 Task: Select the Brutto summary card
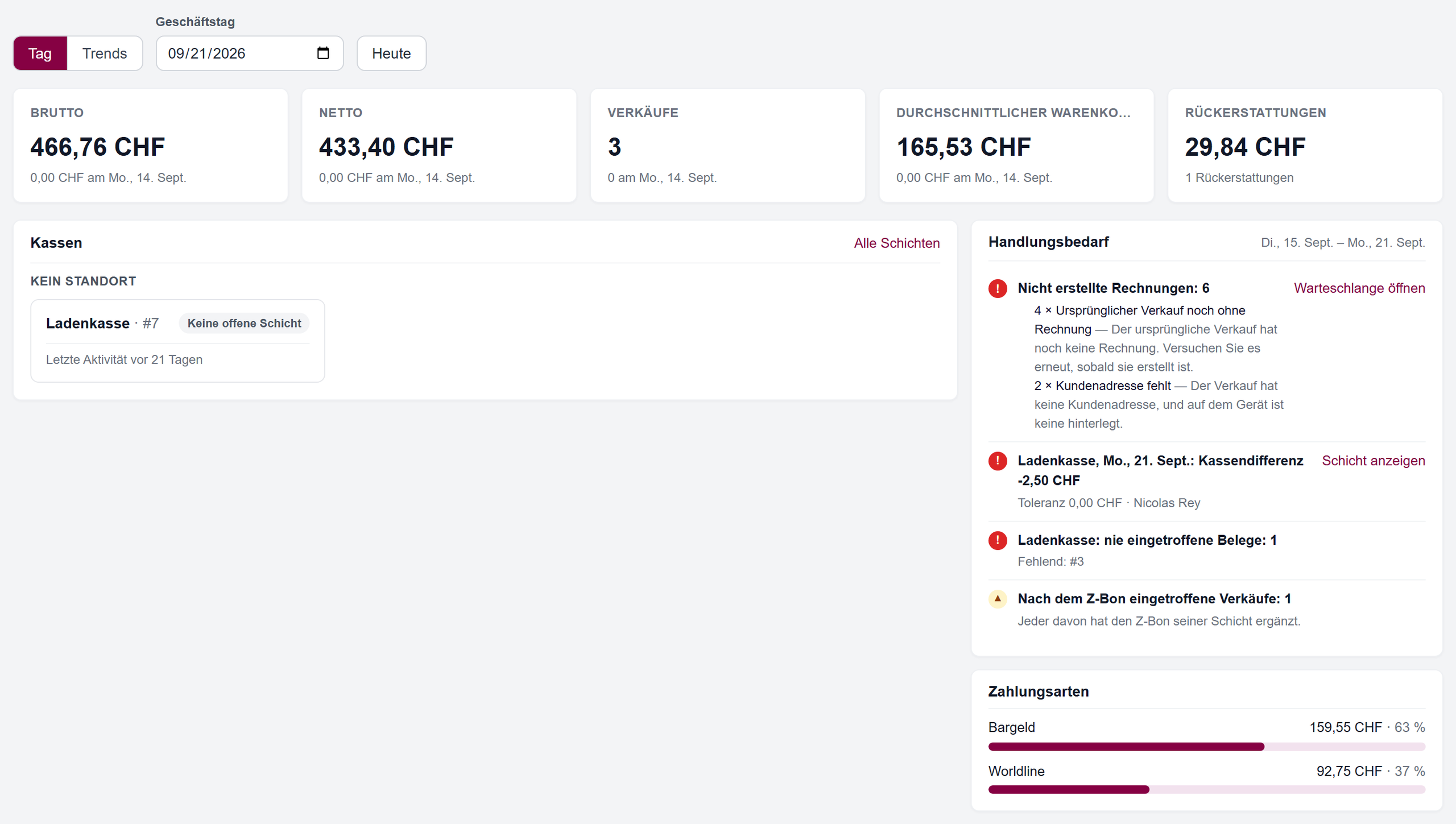(x=151, y=145)
